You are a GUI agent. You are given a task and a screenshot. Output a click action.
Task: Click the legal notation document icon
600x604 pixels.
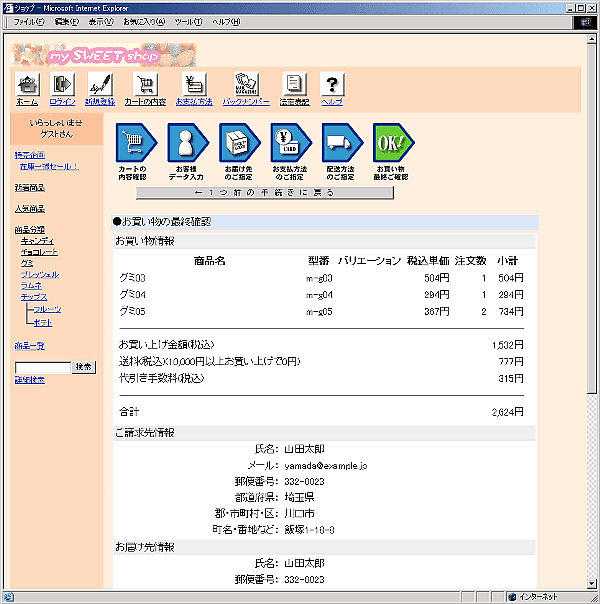tap(294, 84)
